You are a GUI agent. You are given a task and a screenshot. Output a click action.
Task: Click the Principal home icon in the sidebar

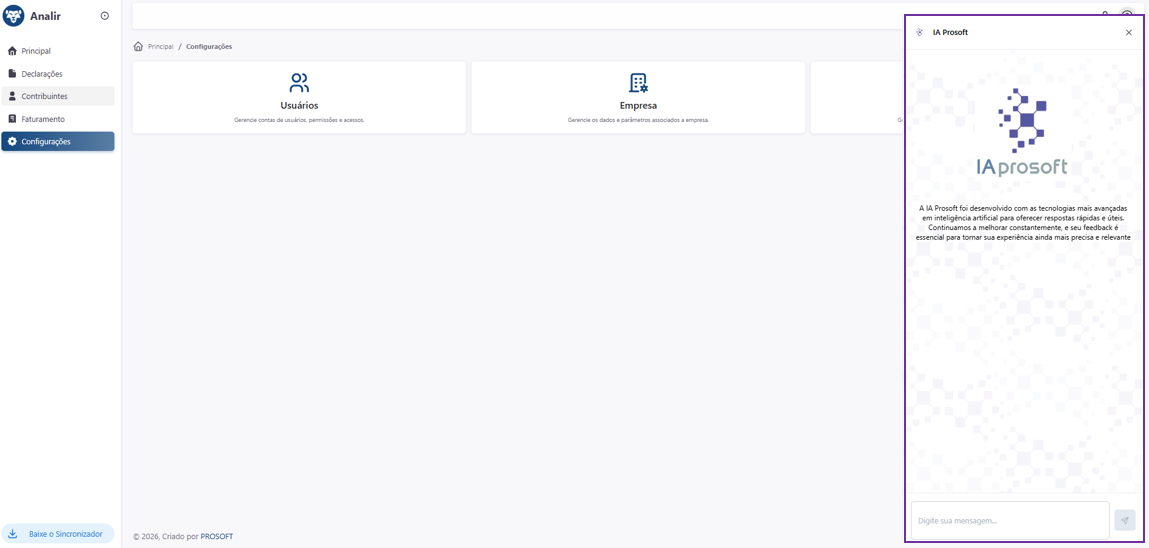pos(12,51)
